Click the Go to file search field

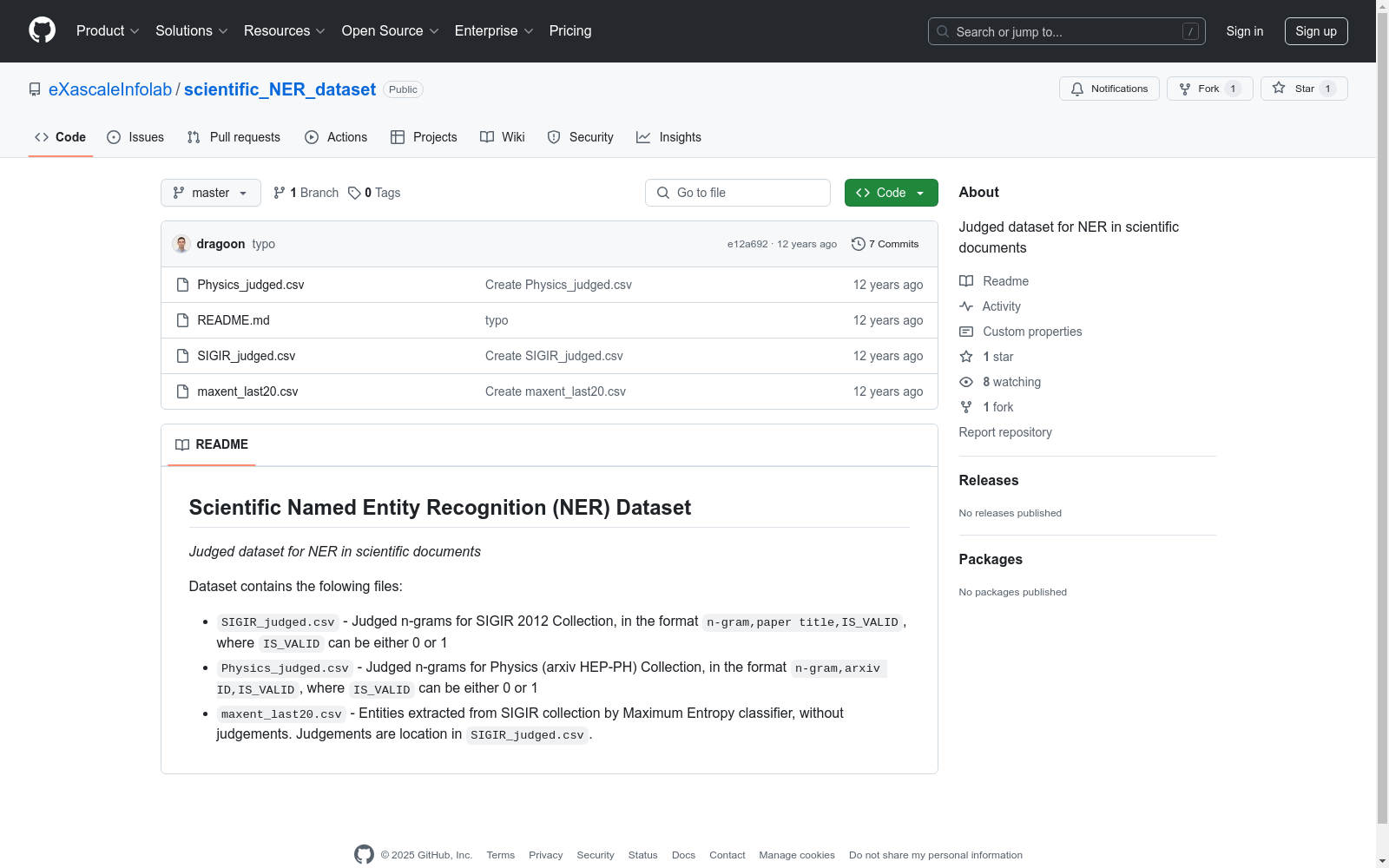[738, 193]
